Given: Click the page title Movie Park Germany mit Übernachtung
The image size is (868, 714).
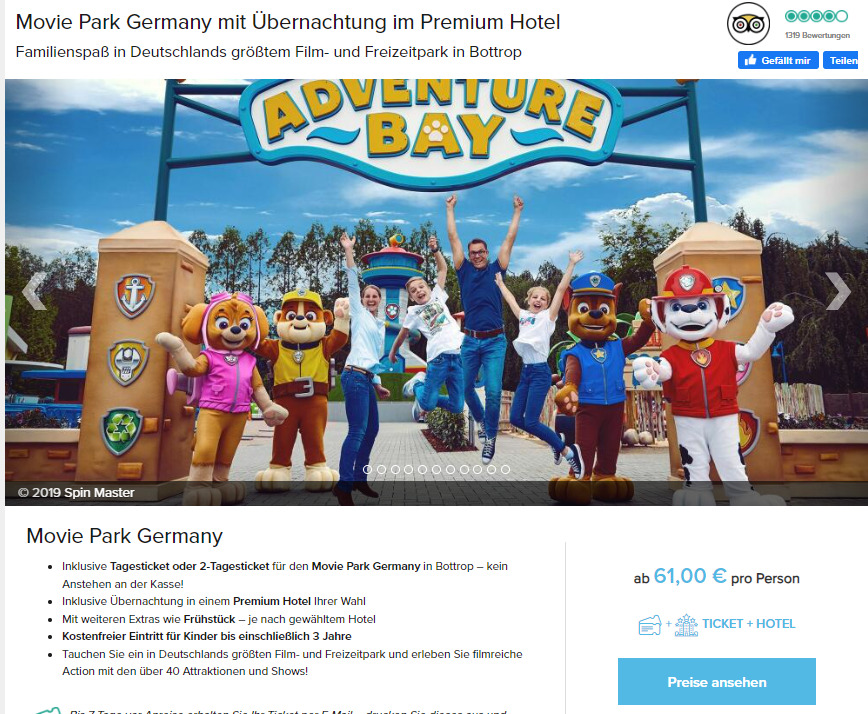Looking at the screenshot, I should pos(288,22).
